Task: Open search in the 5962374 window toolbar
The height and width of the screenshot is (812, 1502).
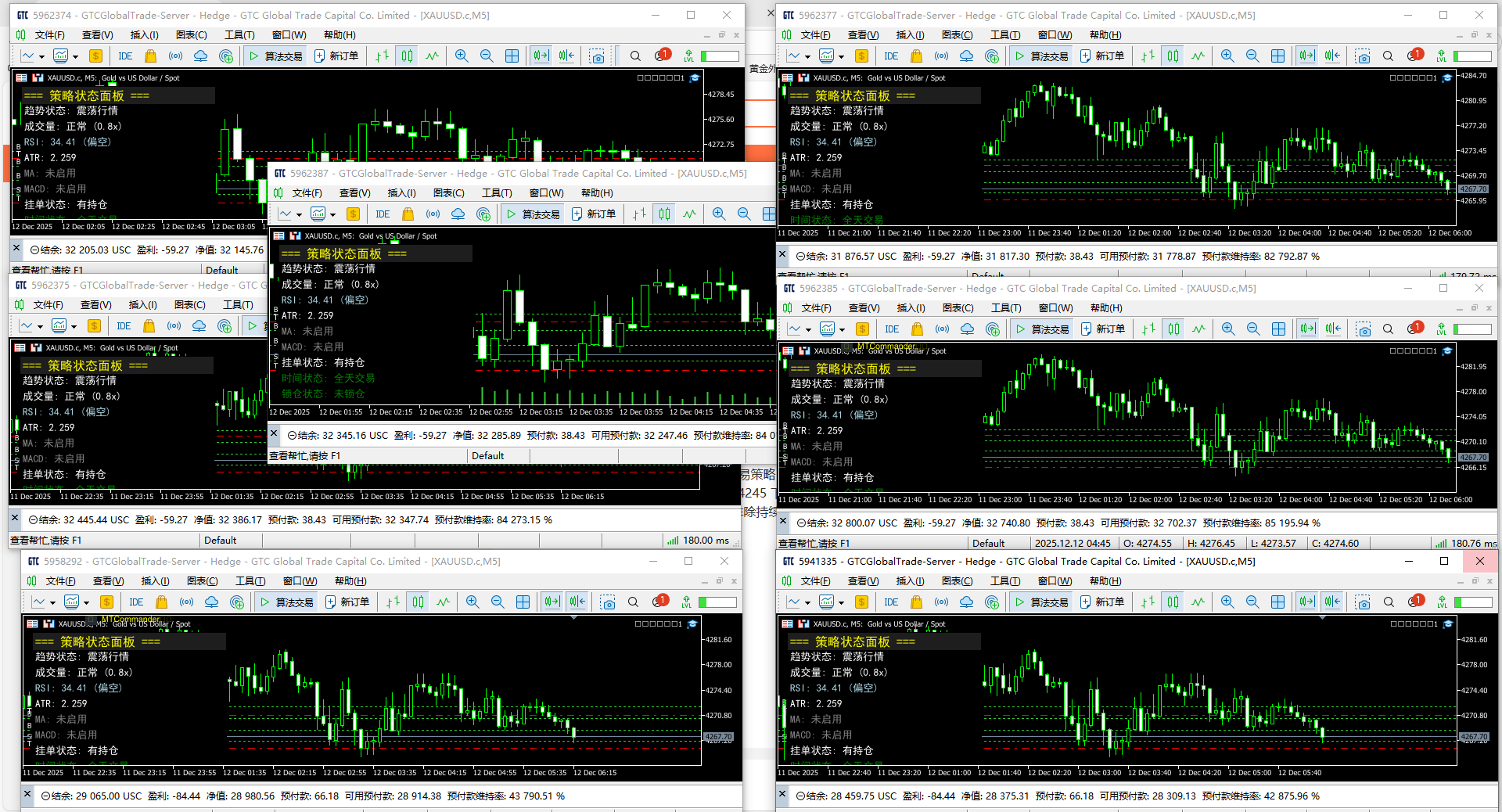Action: pyautogui.click(x=635, y=56)
